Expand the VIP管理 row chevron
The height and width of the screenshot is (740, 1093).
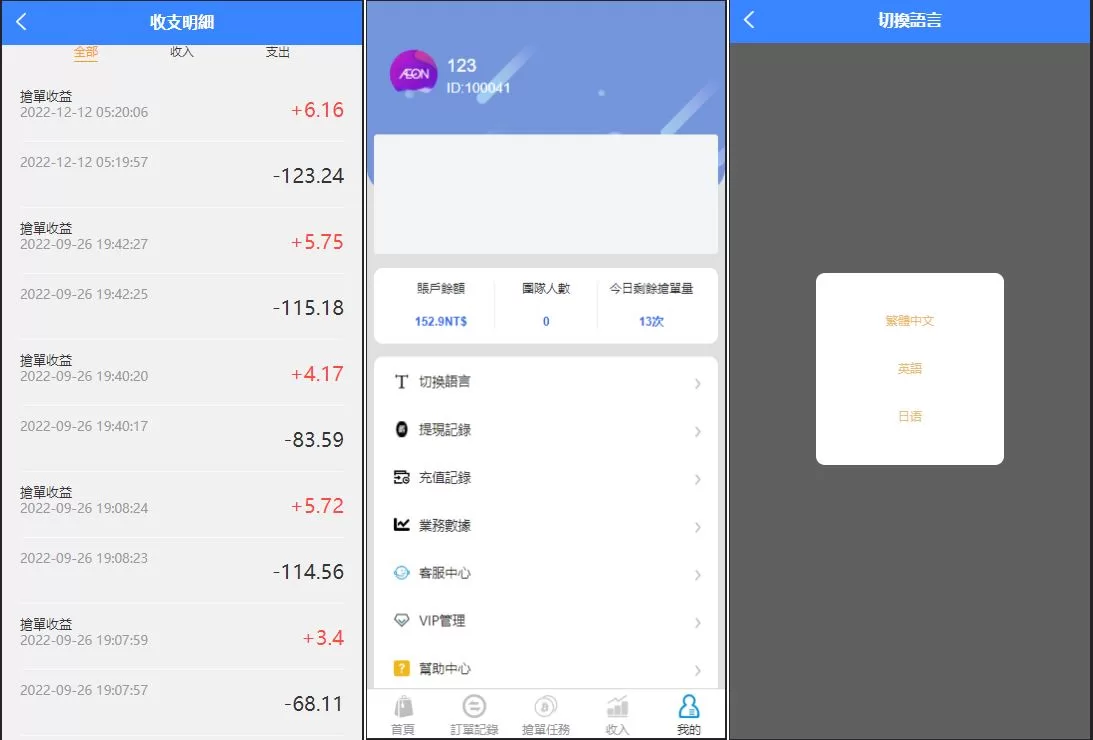(698, 622)
